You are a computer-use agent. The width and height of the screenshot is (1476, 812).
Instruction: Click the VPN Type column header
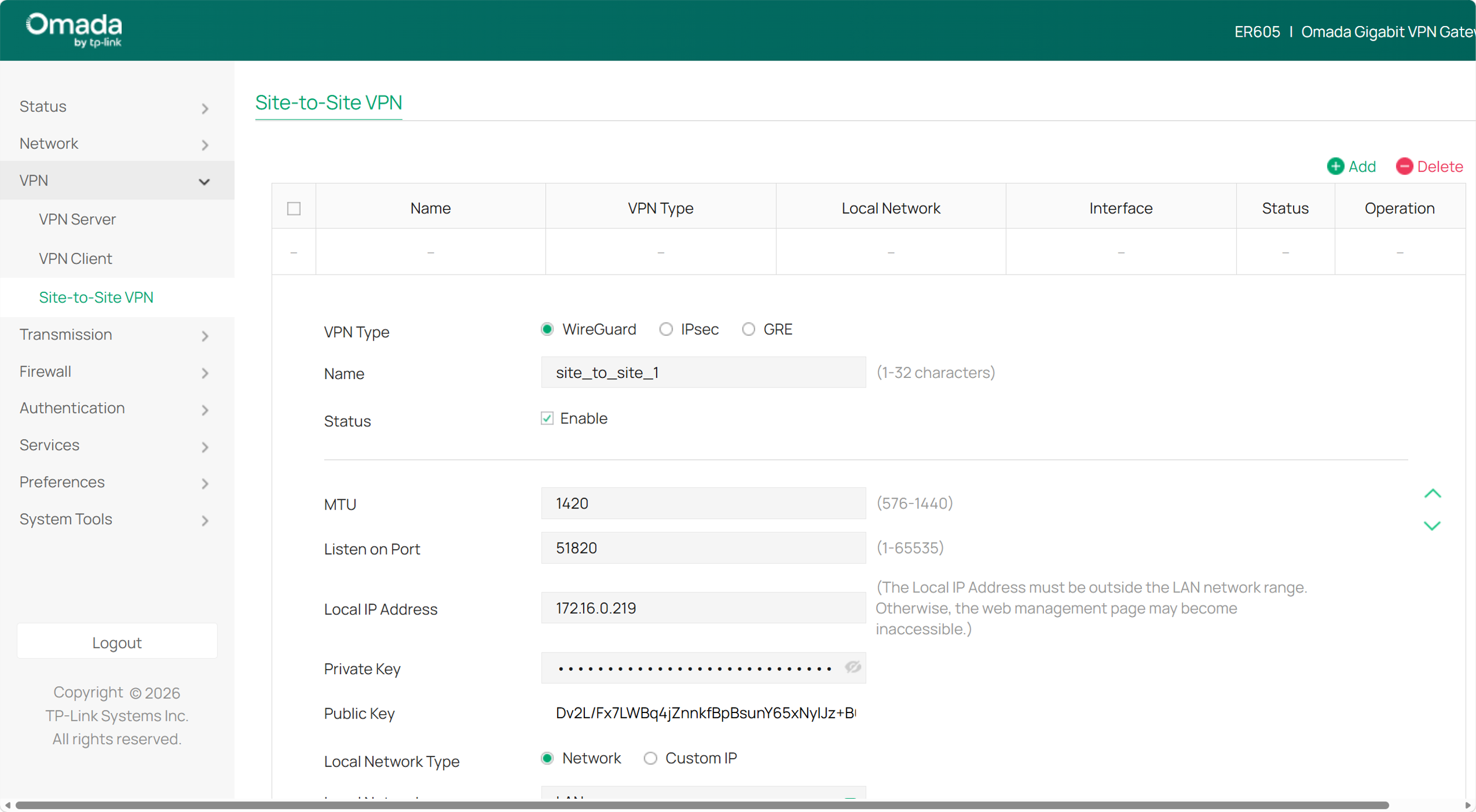pos(660,208)
